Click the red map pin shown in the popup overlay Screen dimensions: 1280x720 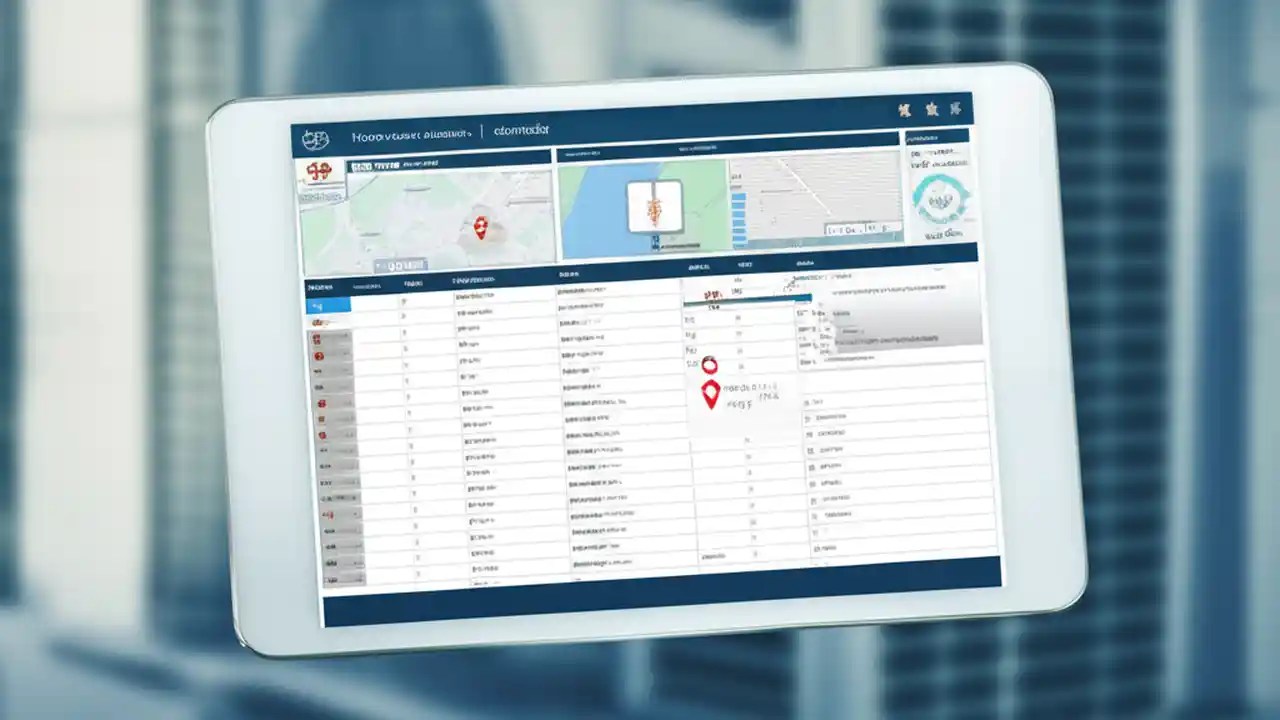coord(711,395)
